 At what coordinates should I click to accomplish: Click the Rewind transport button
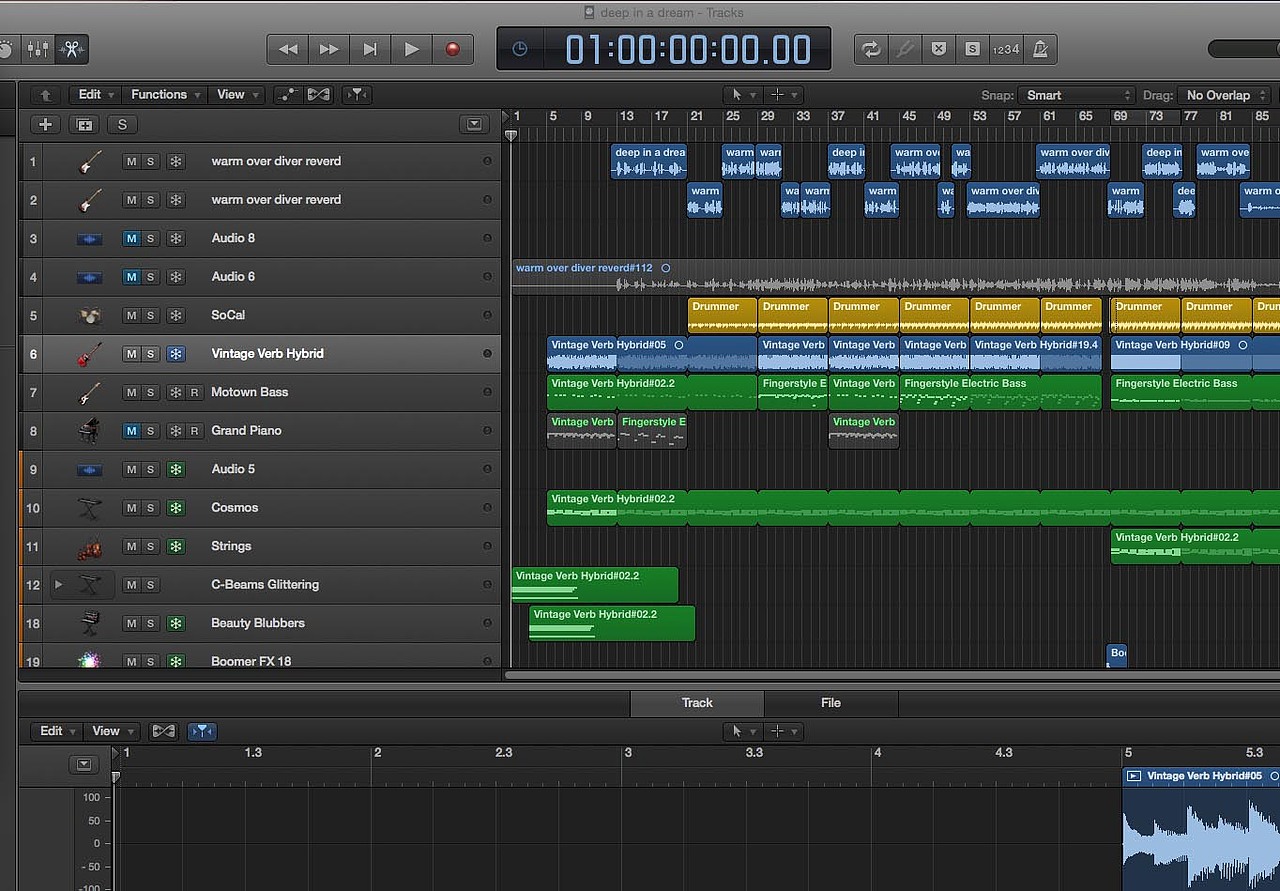point(288,49)
